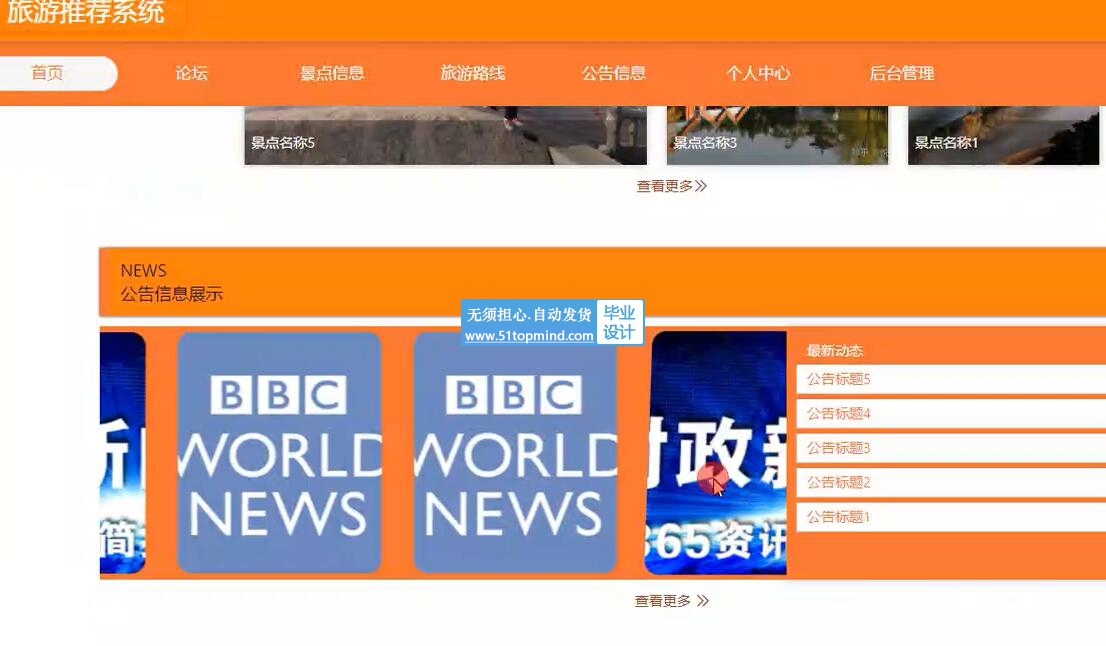Open announcement 公告标题2

click(952, 483)
